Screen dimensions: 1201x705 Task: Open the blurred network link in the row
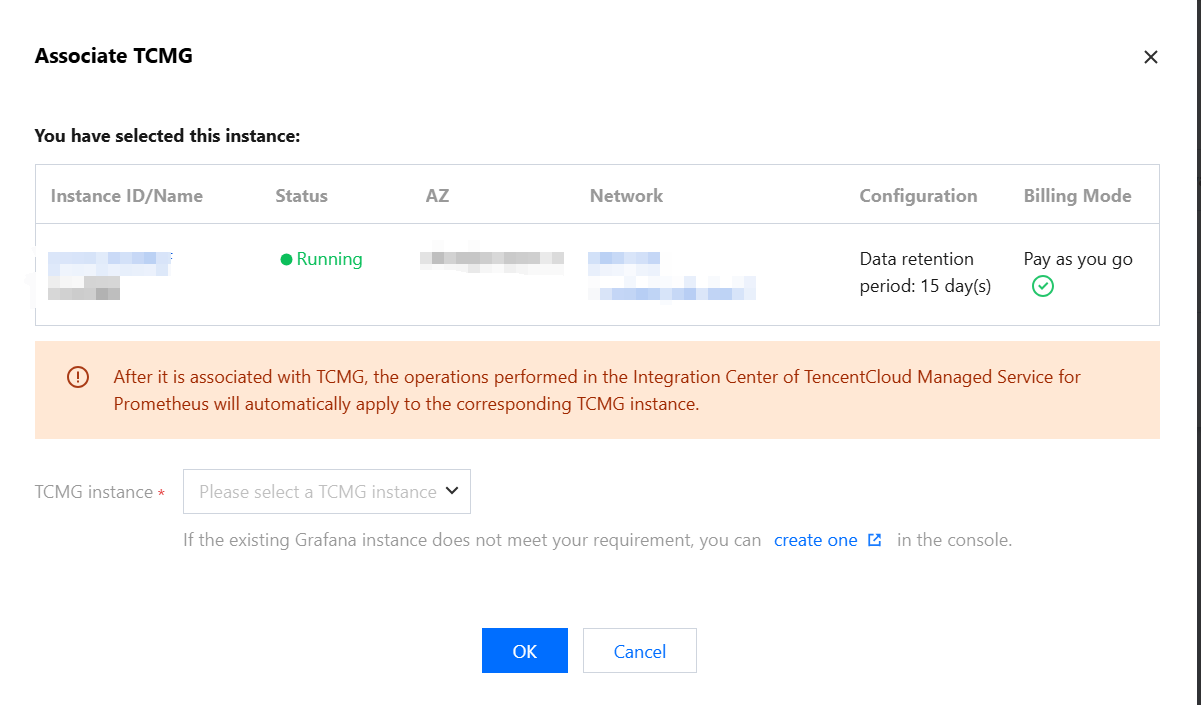point(624,260)
